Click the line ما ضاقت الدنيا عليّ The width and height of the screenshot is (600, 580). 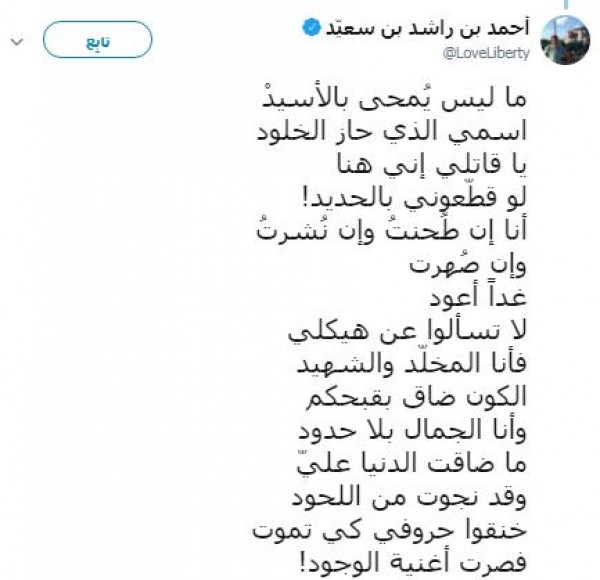(412, 463)
